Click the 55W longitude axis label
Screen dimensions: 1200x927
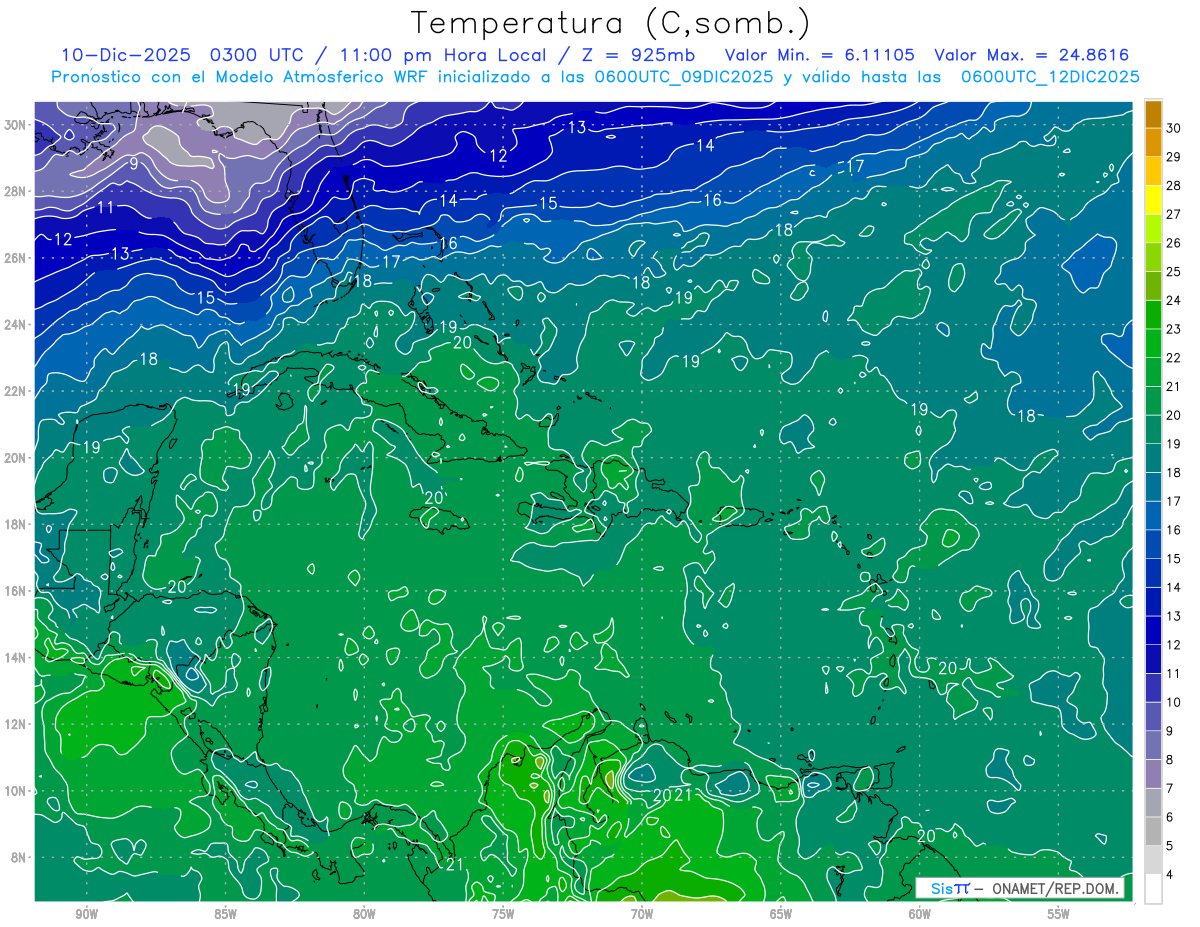(1059, 914)
